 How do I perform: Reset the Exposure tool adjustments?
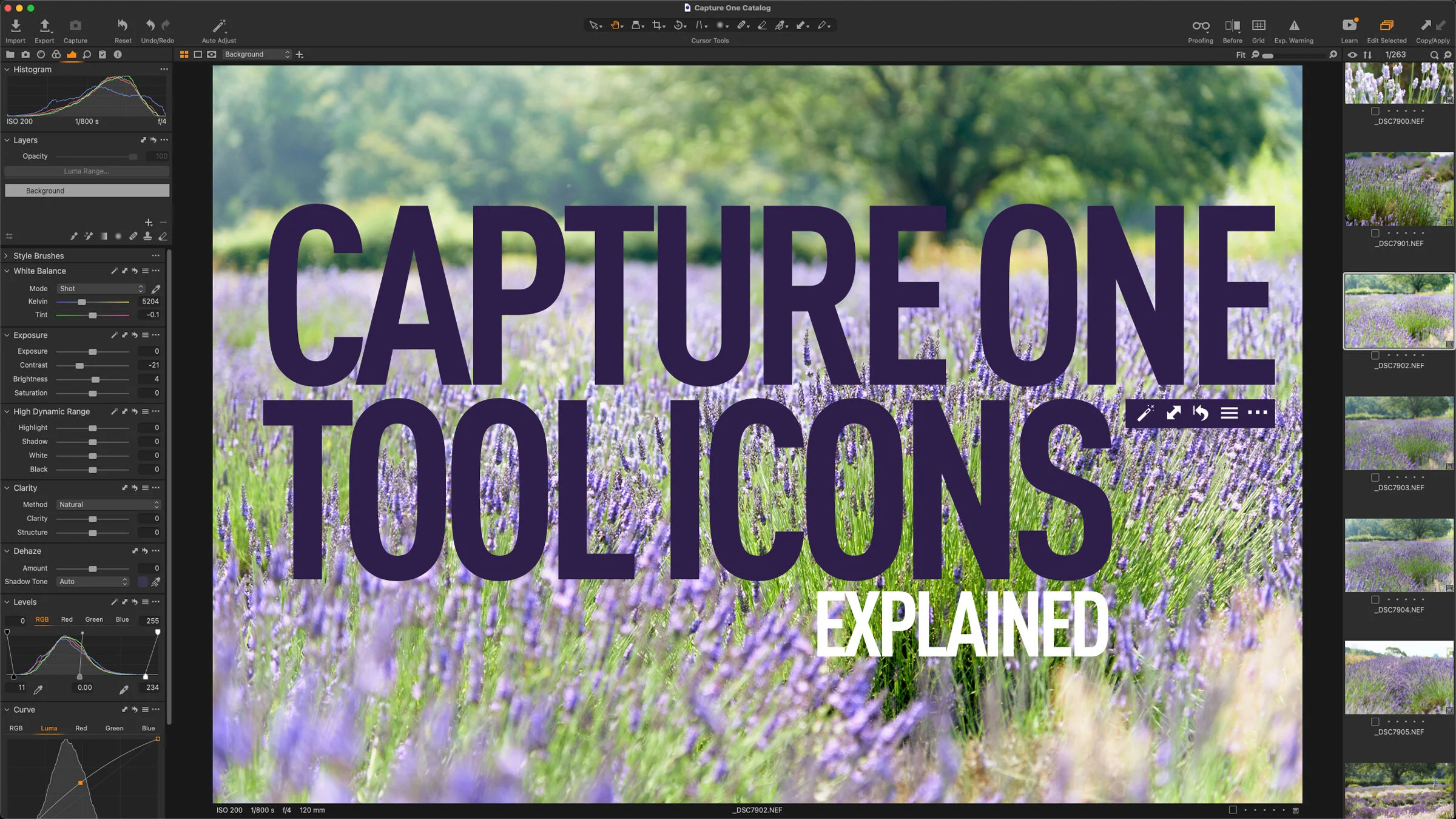(135, 335)
